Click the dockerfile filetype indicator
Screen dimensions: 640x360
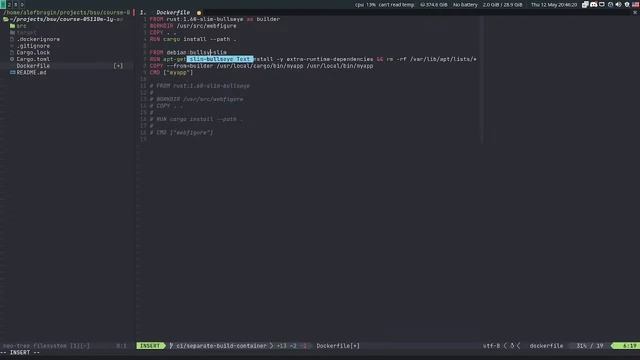pos(546,346)
